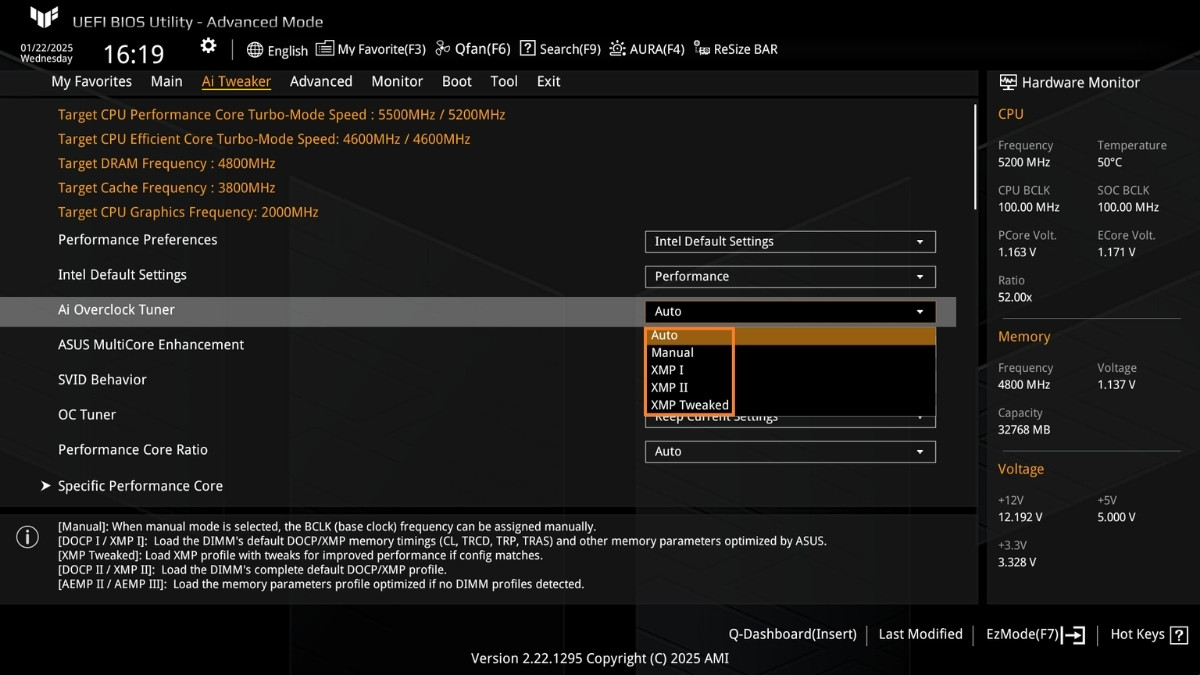
Task: Select ASUS MultiCore Enhancement row
Action: 151,345
